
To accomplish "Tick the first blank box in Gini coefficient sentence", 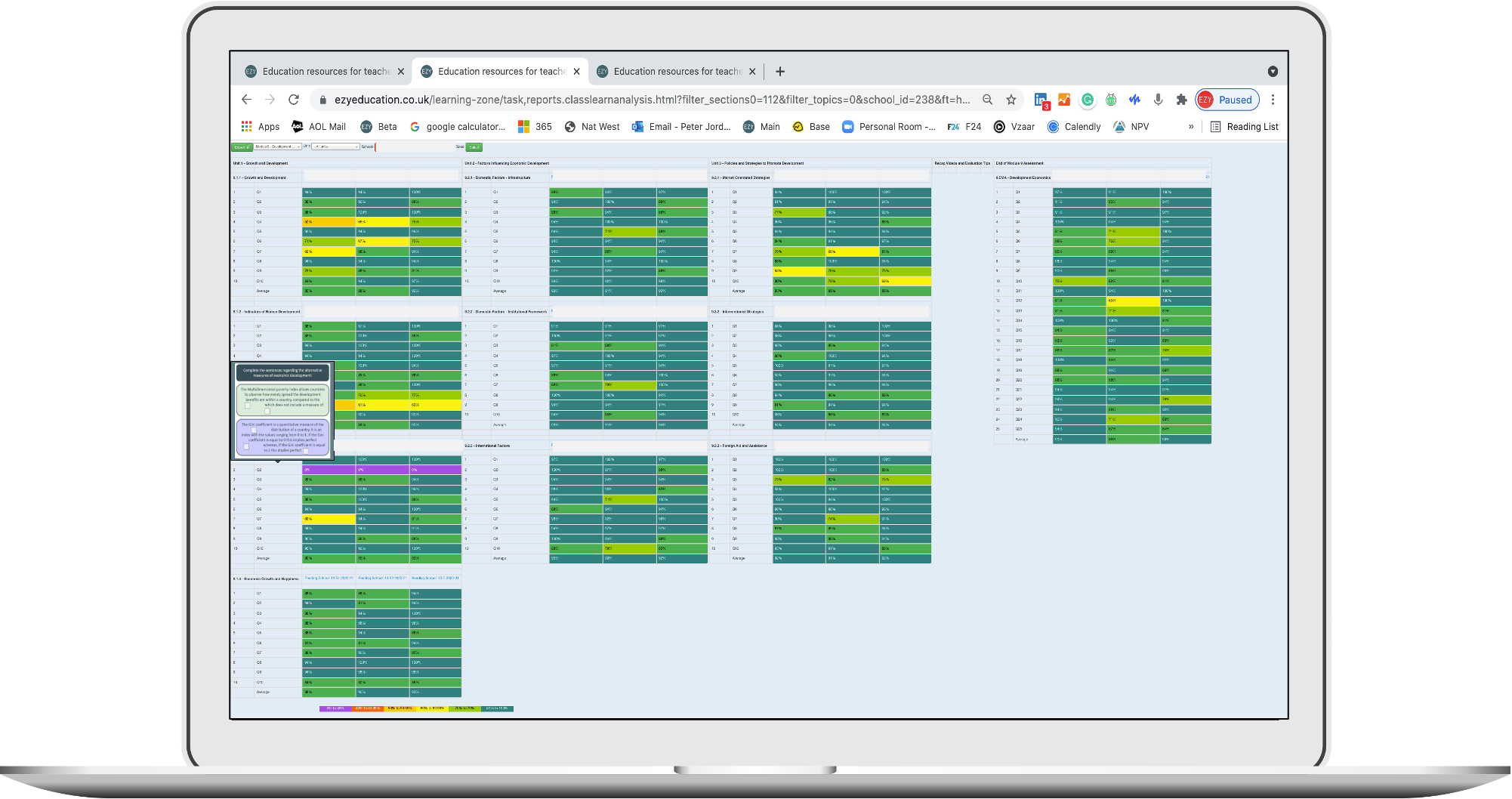I will 254,430.
